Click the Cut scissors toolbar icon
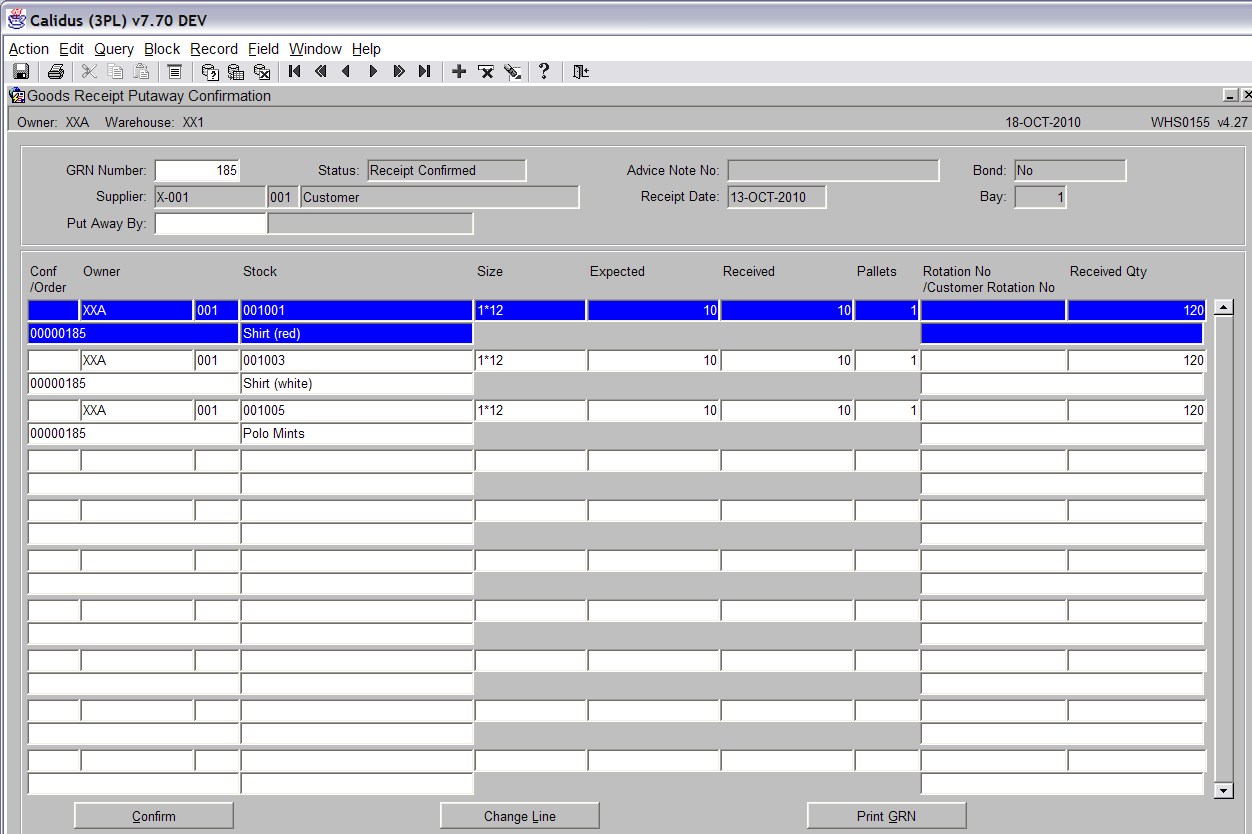Screen dimensions: 1252x834 pos(89,71)
